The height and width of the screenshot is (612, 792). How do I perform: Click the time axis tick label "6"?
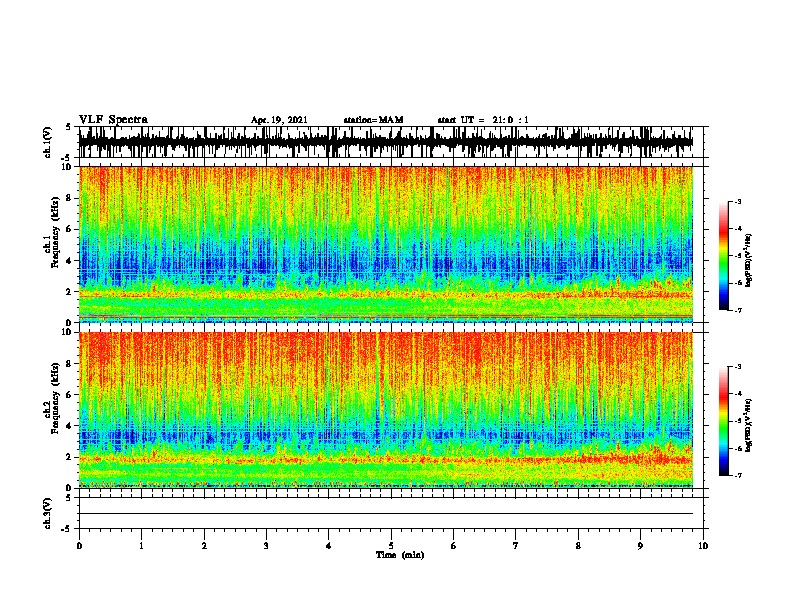tap(454, 546)
